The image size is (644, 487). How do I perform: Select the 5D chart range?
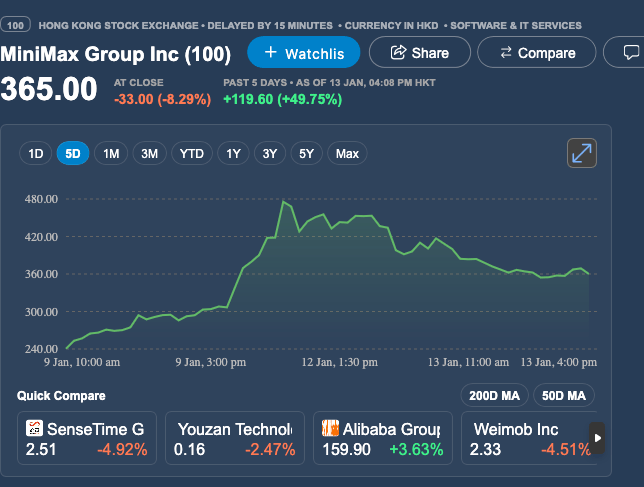click(73, 153)
